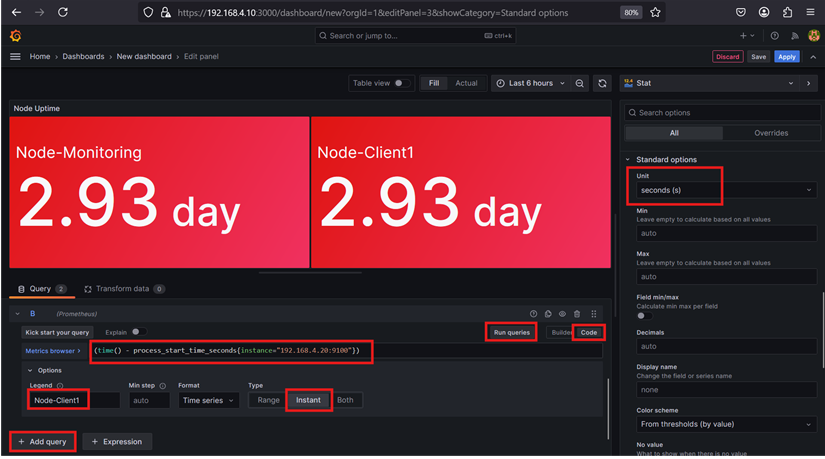Open the Firefox account icon
Viewport: 825px width, 459px height.
pyautogui.click(x=764, y=13)
